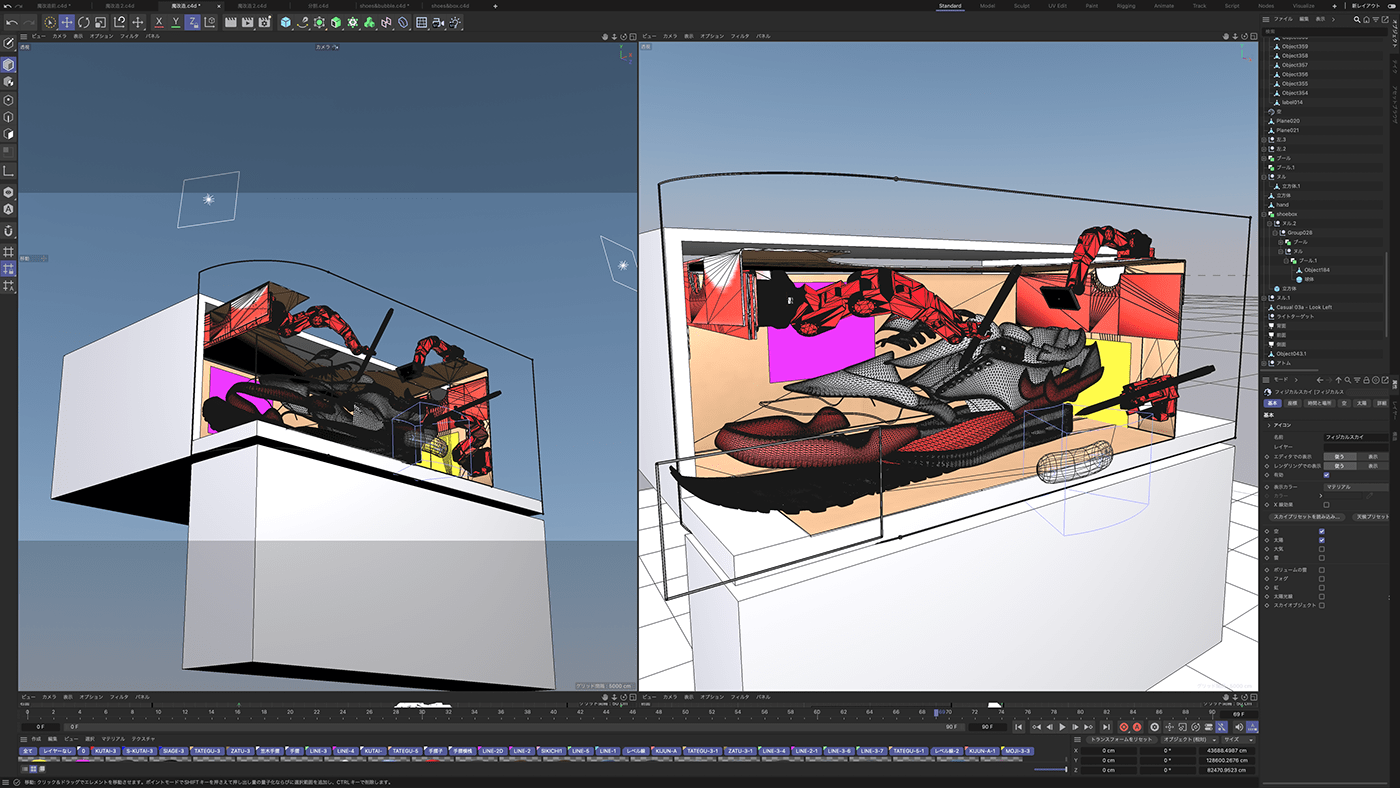Select the 大陽 tab in Attributes
This screenshot has height=788, width=1400.
(x=1361, y=403)
